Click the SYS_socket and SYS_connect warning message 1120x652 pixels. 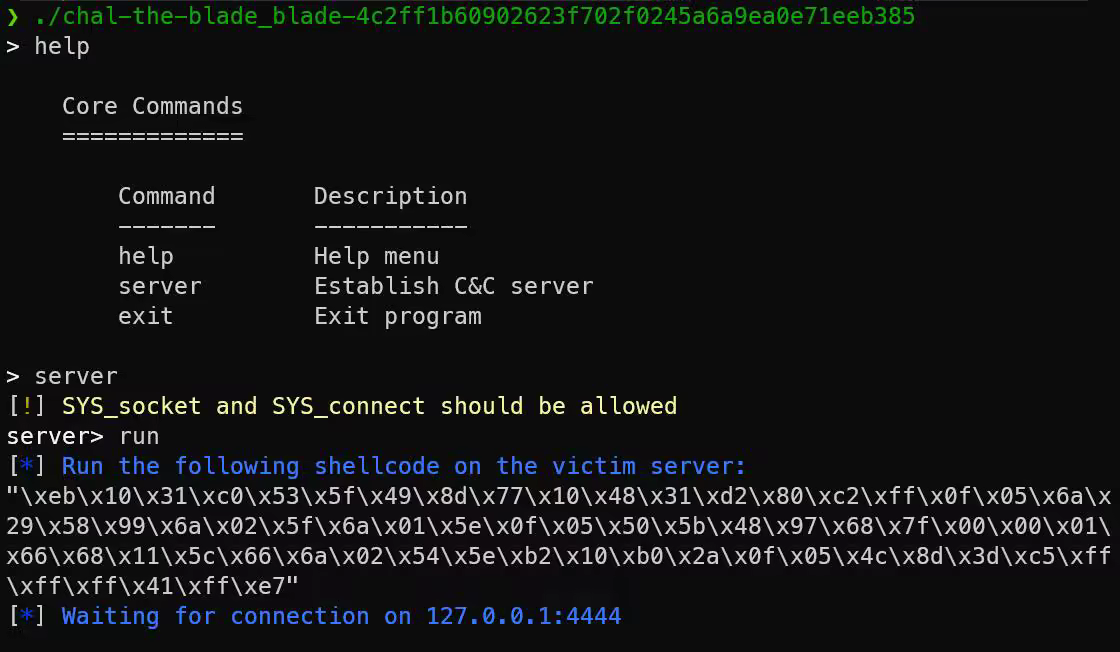coord(369,406)
